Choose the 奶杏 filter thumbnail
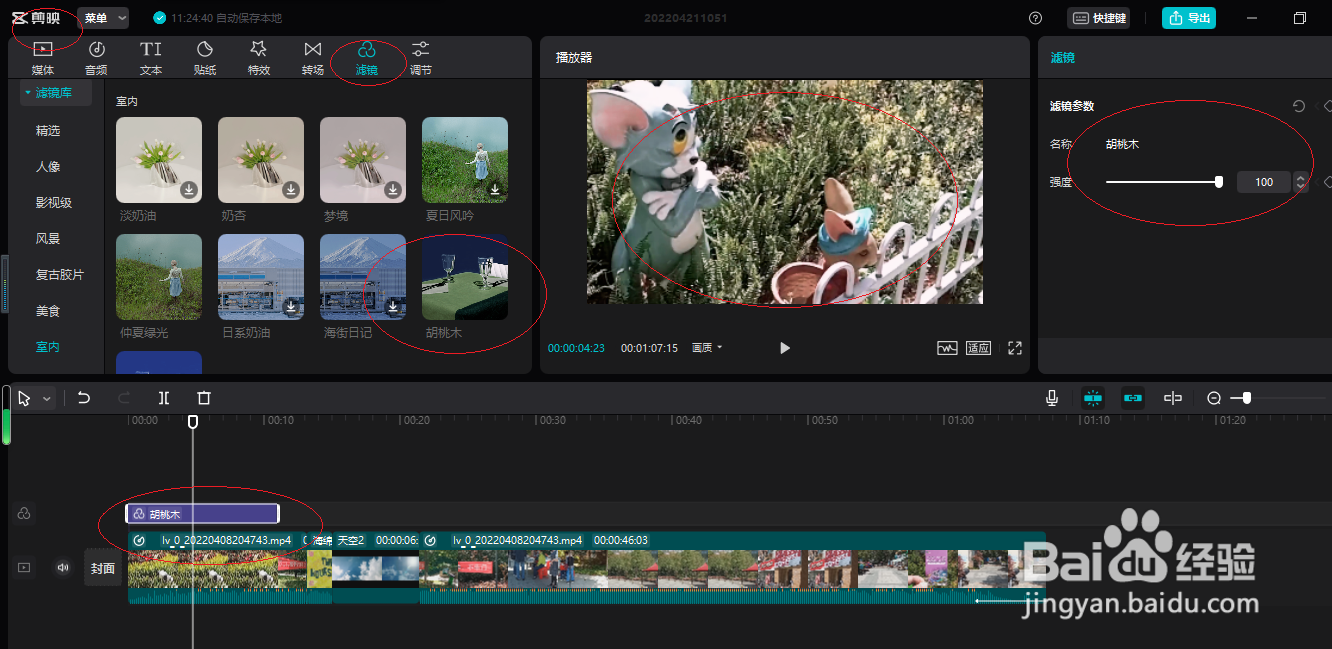 click(x=261, y=160)
